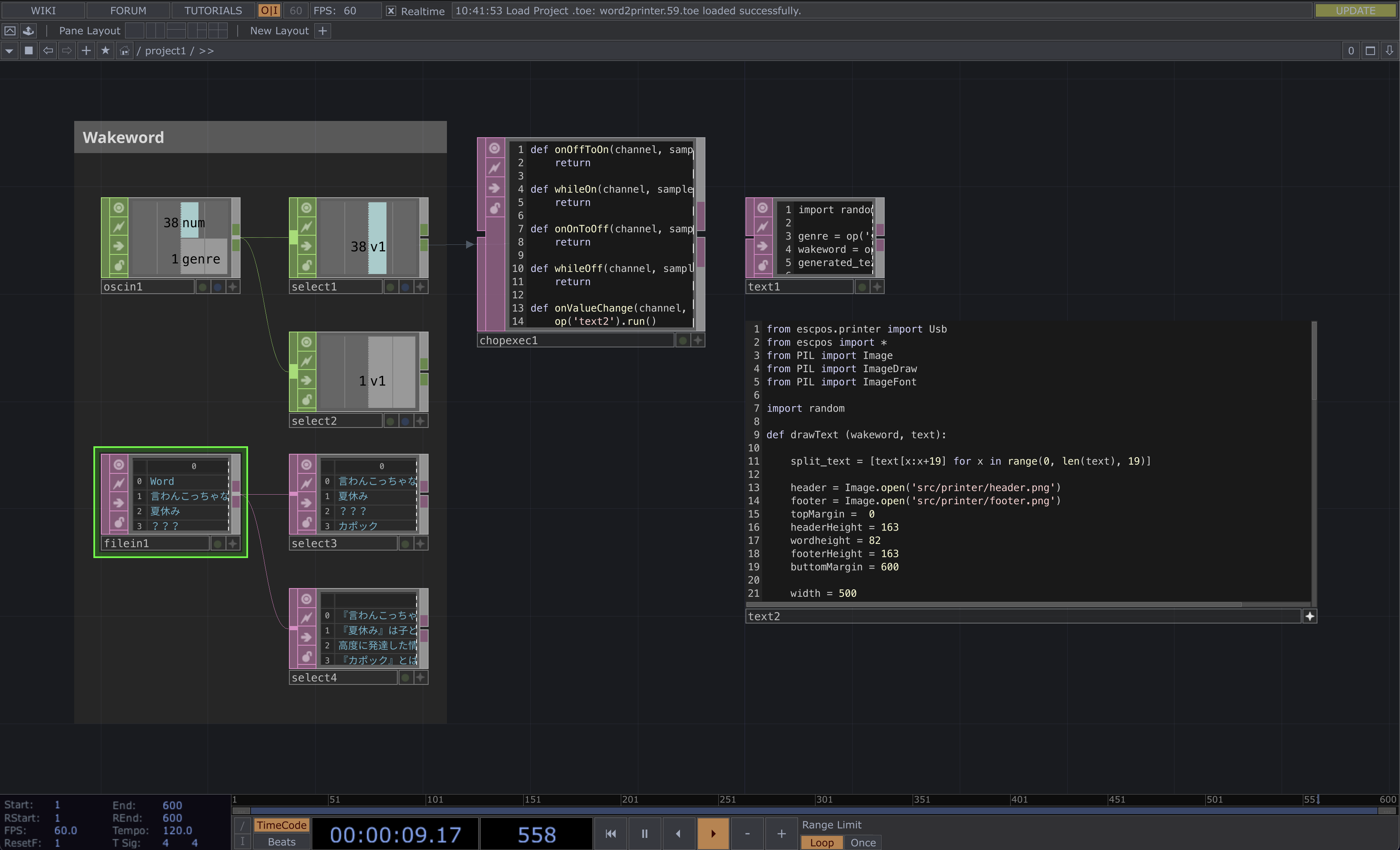Image resolution: width=1400 pixels, height=850 pixels.
Task: Click the pane minimize down-arrow at far right
Action: (1389, 50)
